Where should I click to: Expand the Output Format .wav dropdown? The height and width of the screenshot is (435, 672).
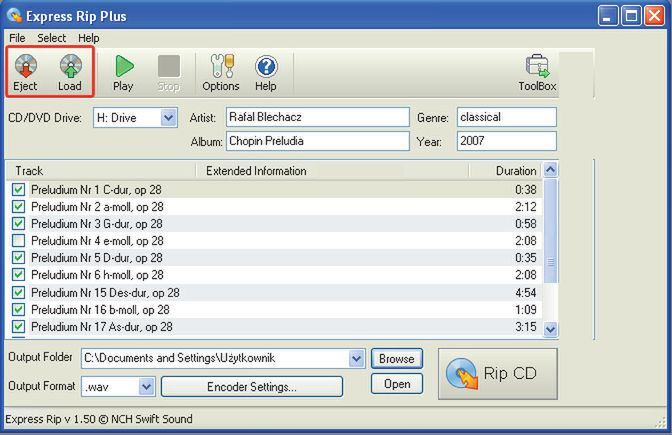pos(146,387)
